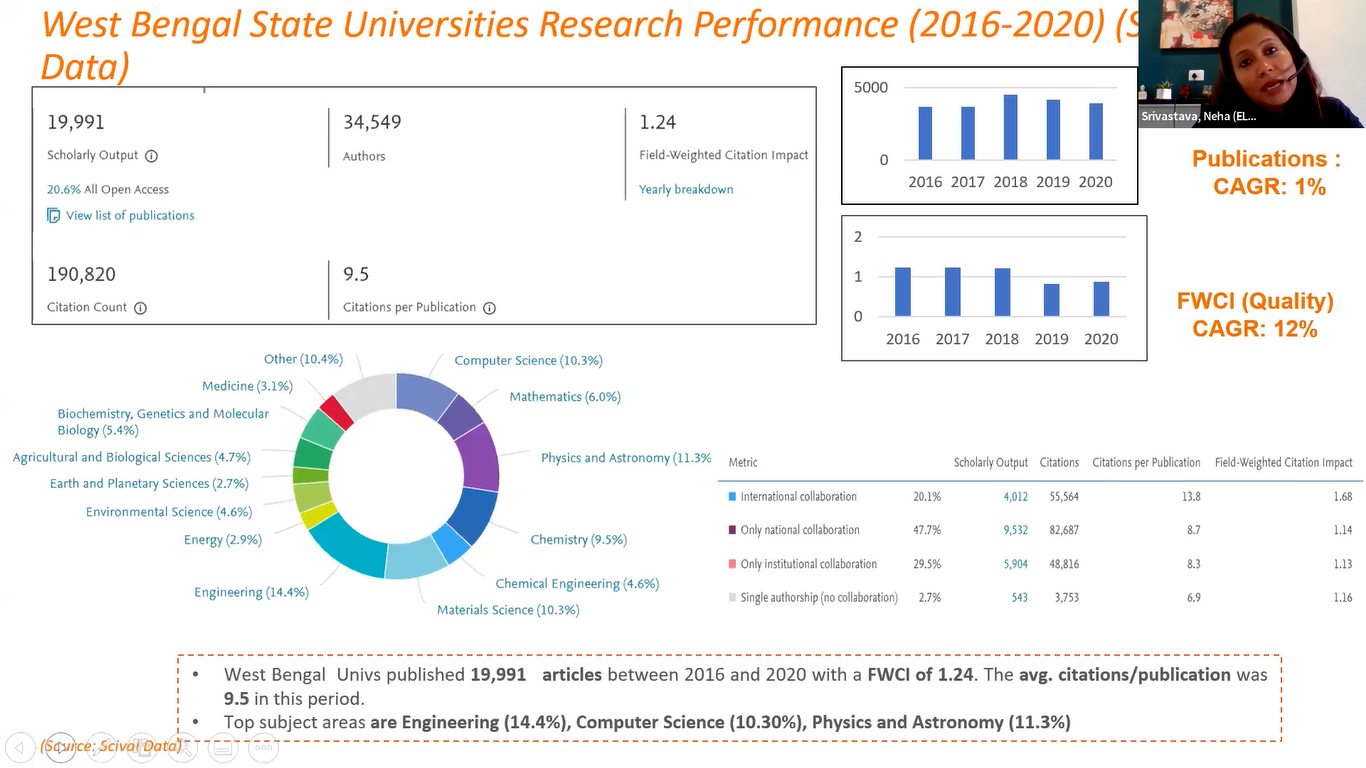The width and height of the screenshot is (1366, 768).
Task: Open the see all slides view
Action: point(142,747)
